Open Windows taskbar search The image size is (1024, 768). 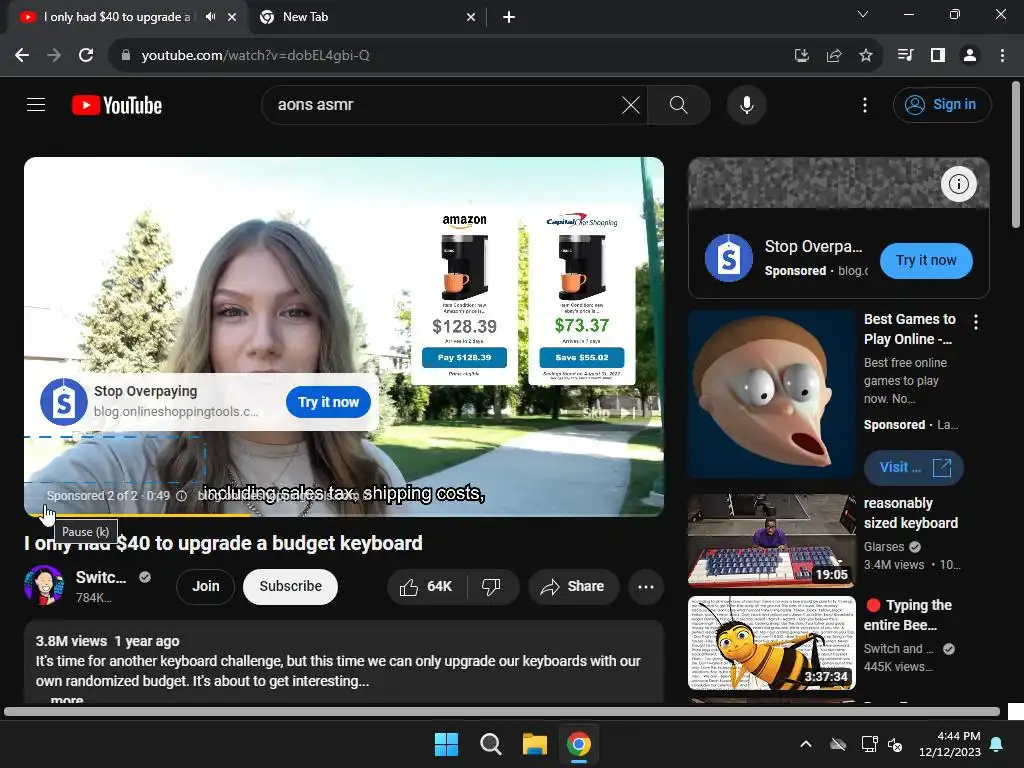coord(490,744)
